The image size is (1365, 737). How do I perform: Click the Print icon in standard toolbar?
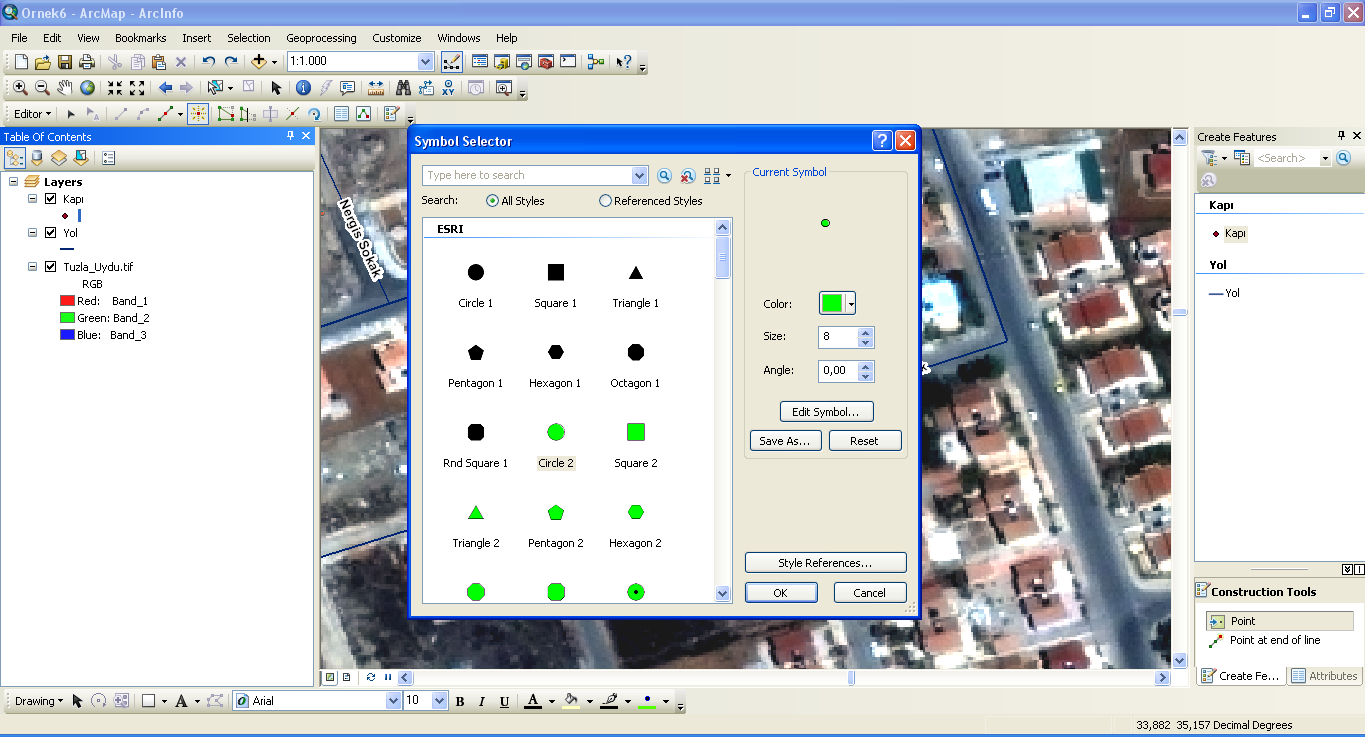87,62
